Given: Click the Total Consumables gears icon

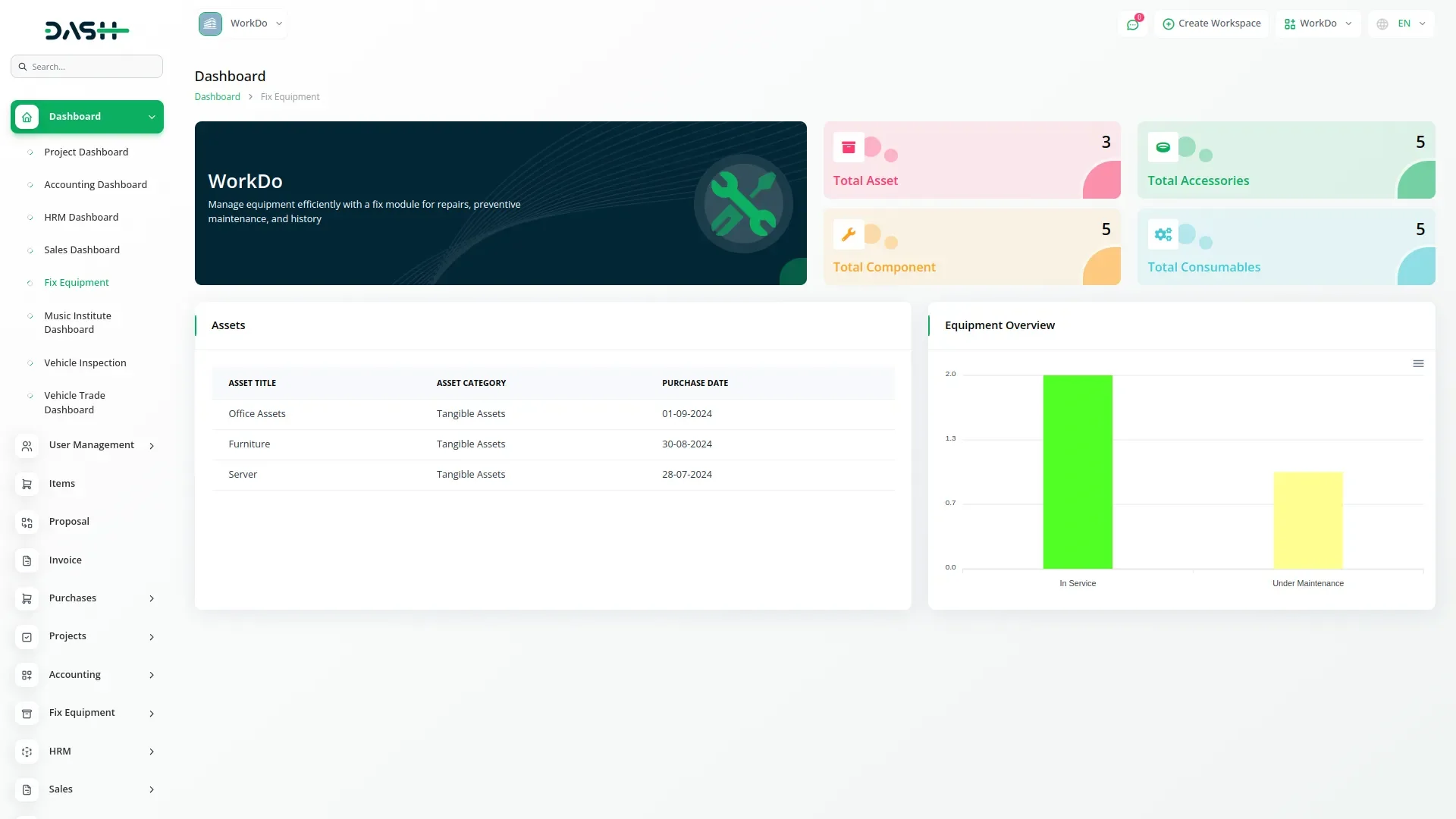Looking at the screenshot, I should tap(1163, 234).
